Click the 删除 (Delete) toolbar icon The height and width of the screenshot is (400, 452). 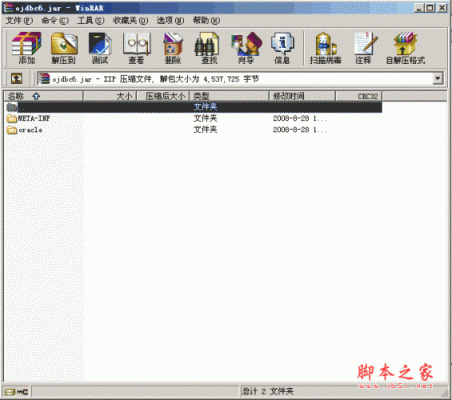click(x=173, y=48)
